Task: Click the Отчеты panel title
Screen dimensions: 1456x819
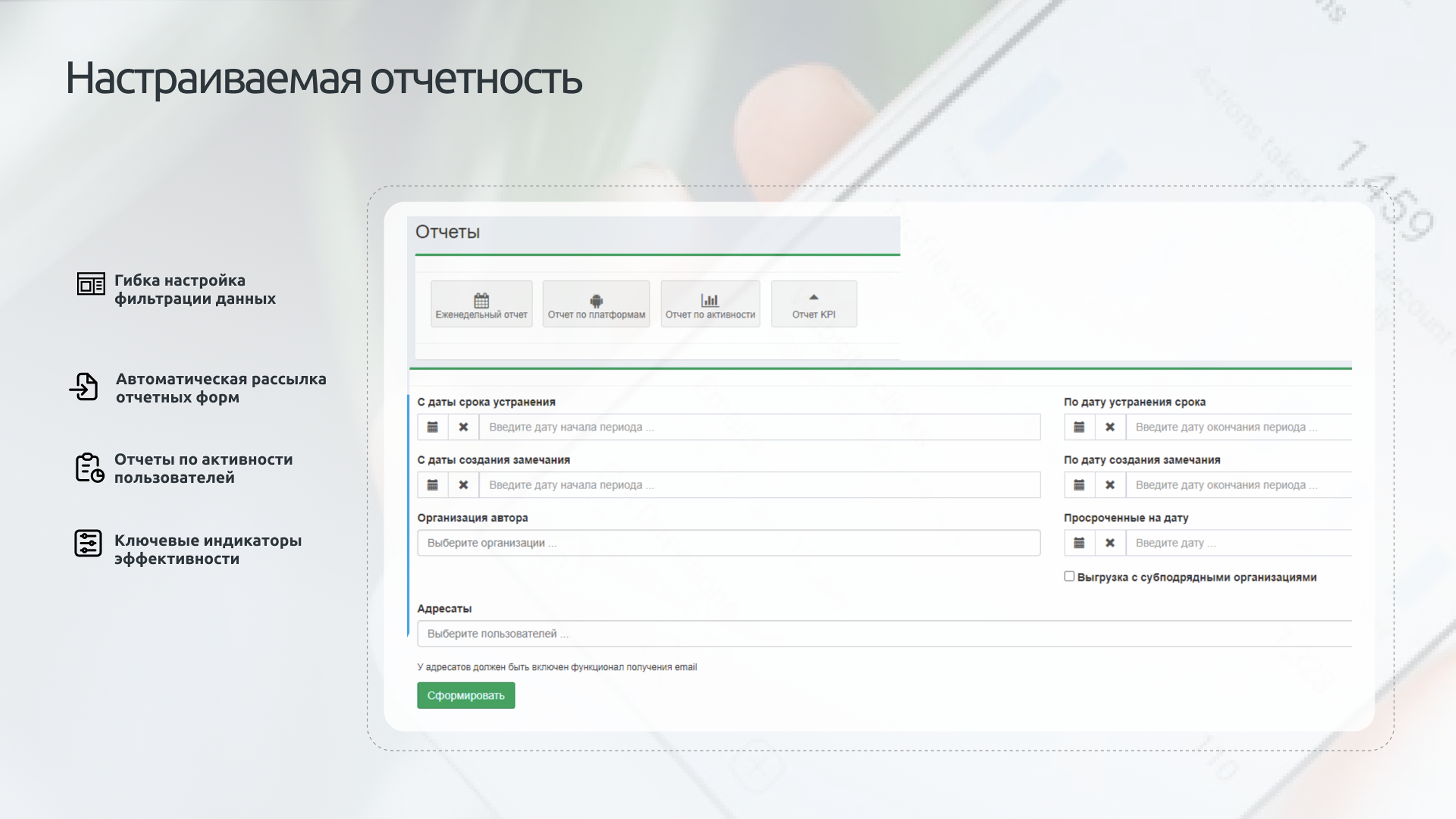Action: (448, 232)
